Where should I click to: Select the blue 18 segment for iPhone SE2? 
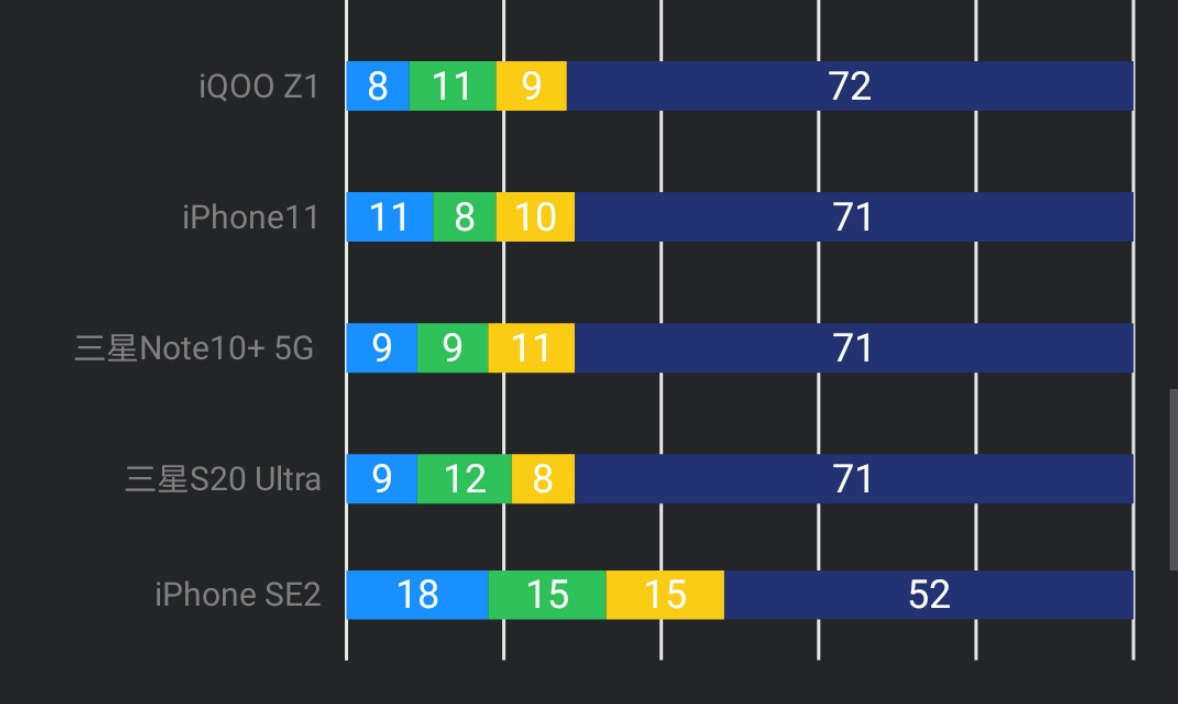[417, 595]
